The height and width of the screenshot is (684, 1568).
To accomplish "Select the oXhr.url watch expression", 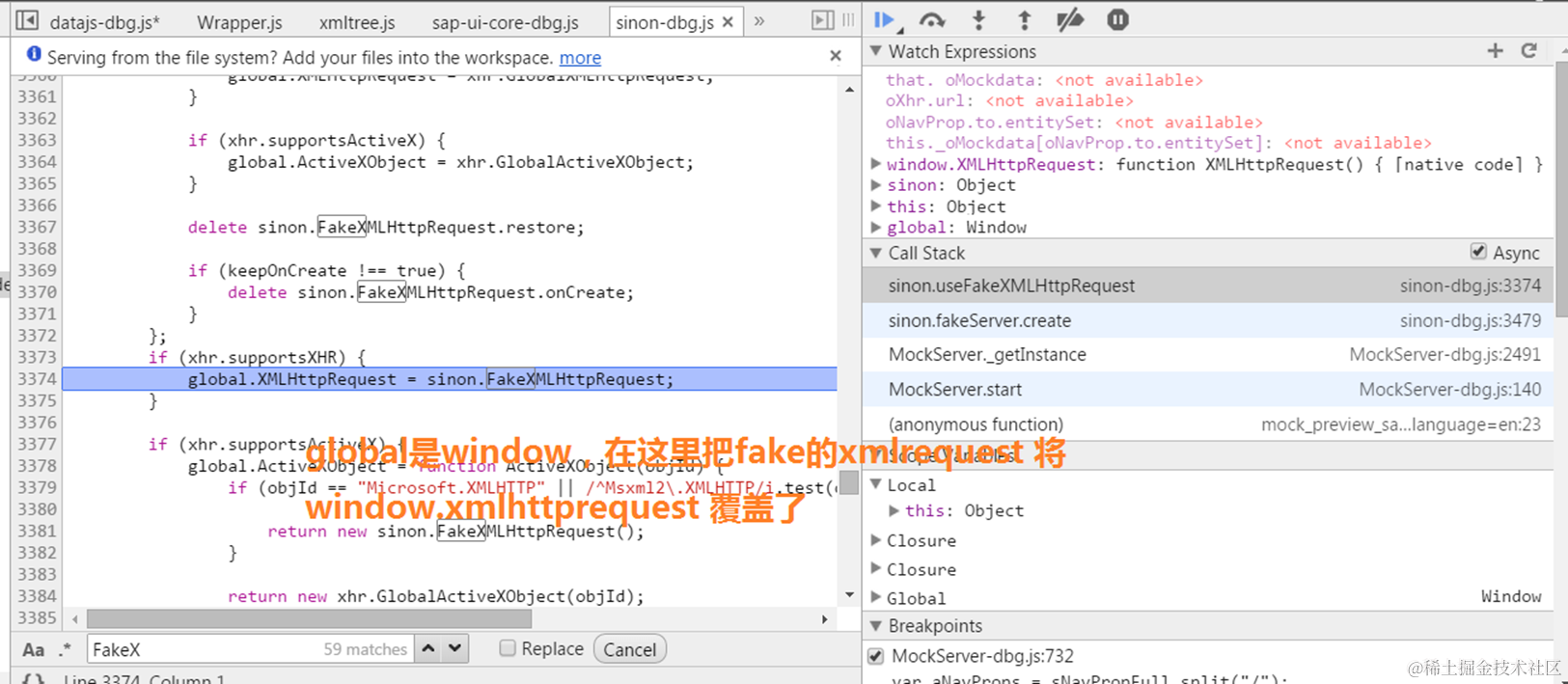I will tap(1009, 100).
